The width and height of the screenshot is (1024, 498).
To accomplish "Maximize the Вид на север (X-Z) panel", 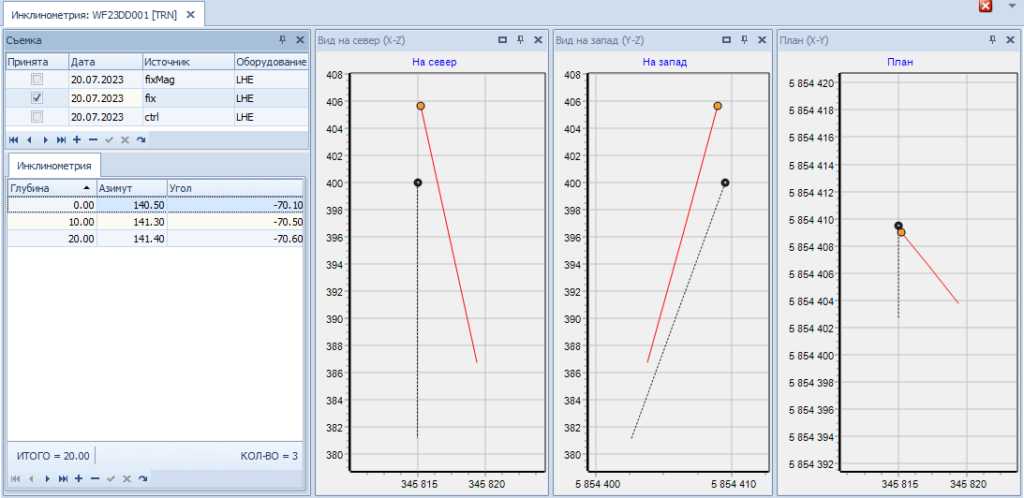I will (502, 40).
